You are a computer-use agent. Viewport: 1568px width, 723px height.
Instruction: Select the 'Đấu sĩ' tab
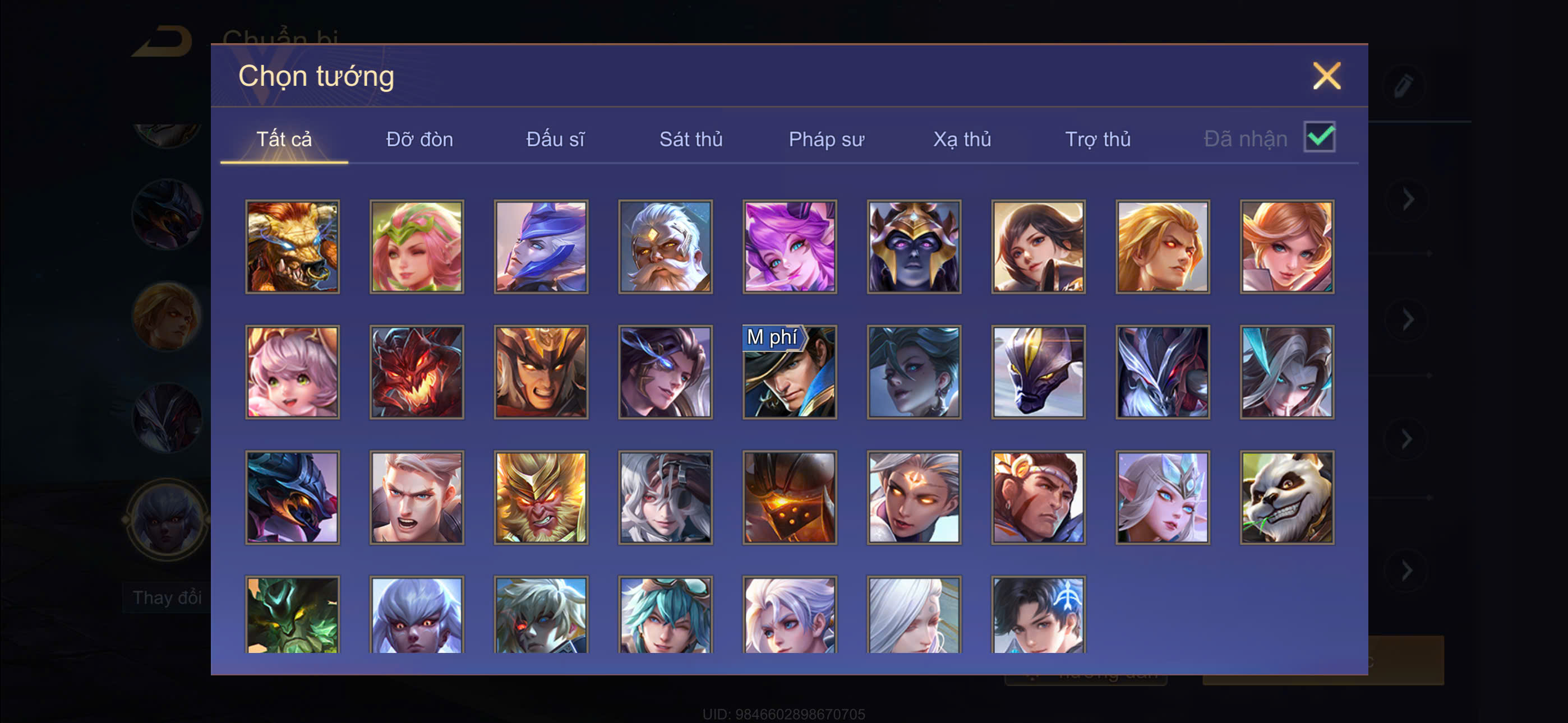click(555, 140)
